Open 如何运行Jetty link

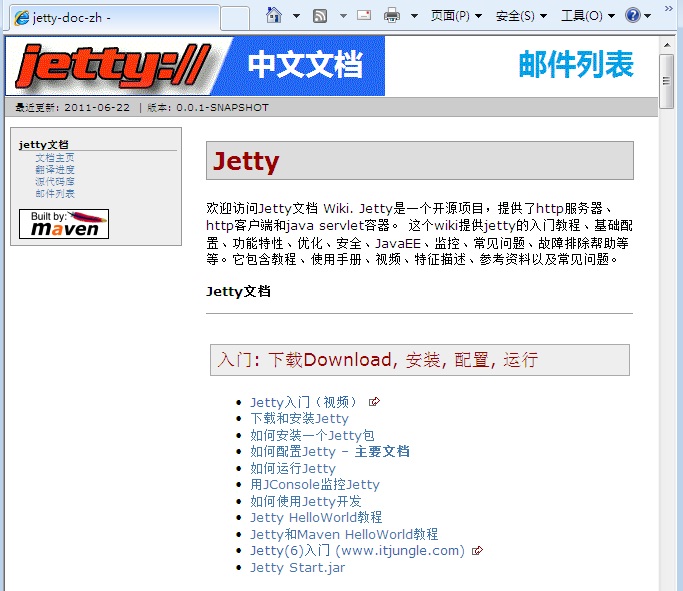click(x=293, y=468)
